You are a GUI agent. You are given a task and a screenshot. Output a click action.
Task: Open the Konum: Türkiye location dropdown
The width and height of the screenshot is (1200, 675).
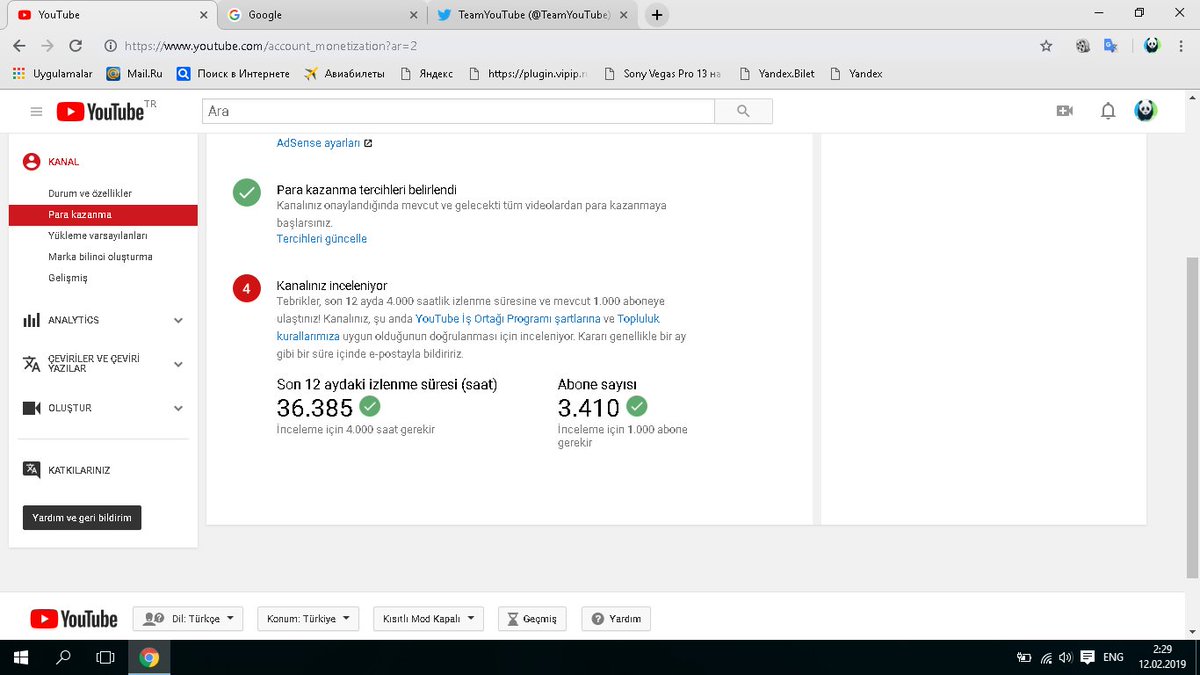308,619
